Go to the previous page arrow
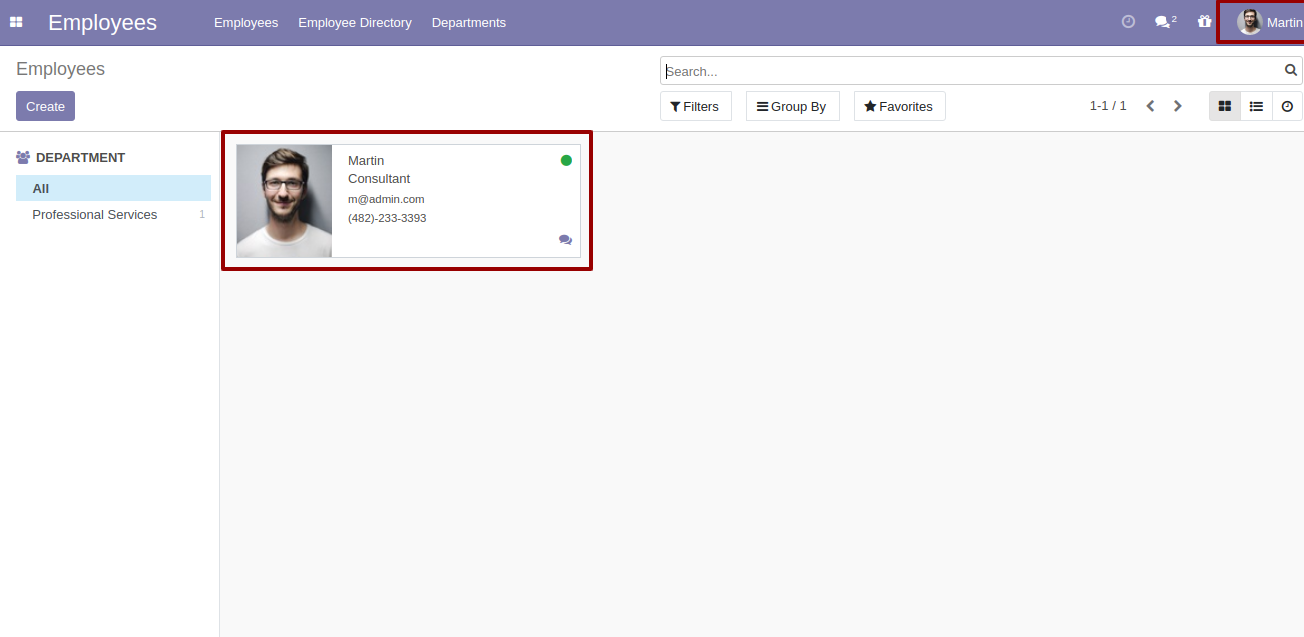 click(1150, 106)
